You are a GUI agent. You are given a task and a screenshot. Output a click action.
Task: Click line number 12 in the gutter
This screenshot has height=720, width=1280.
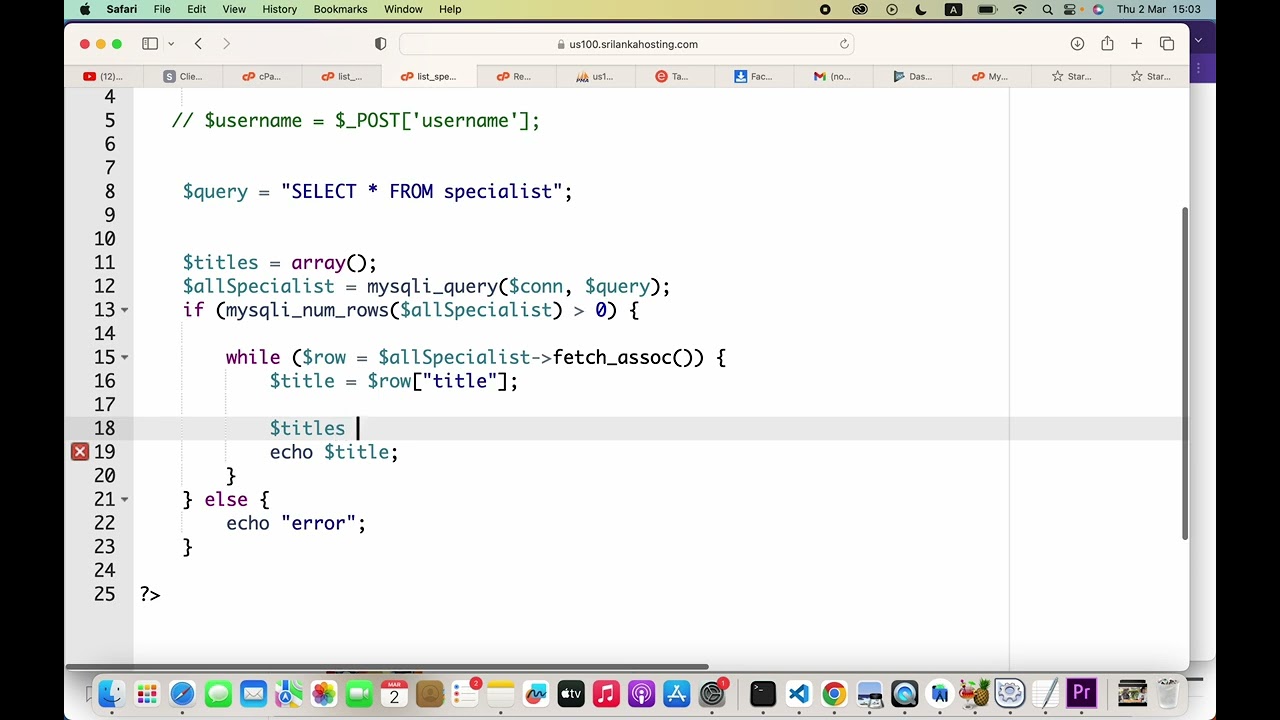(104, 286)
